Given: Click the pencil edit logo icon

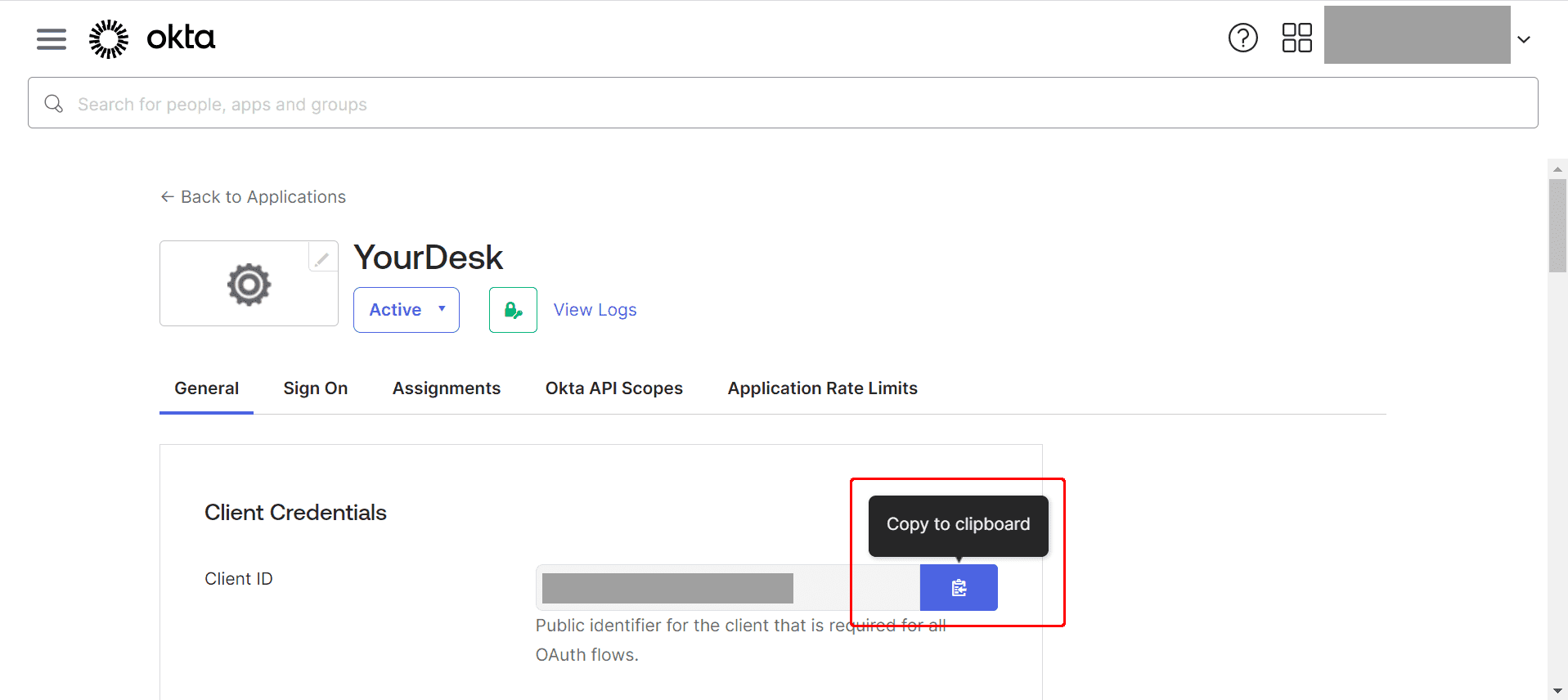Looking at the screenshot, I should (322, 258).
